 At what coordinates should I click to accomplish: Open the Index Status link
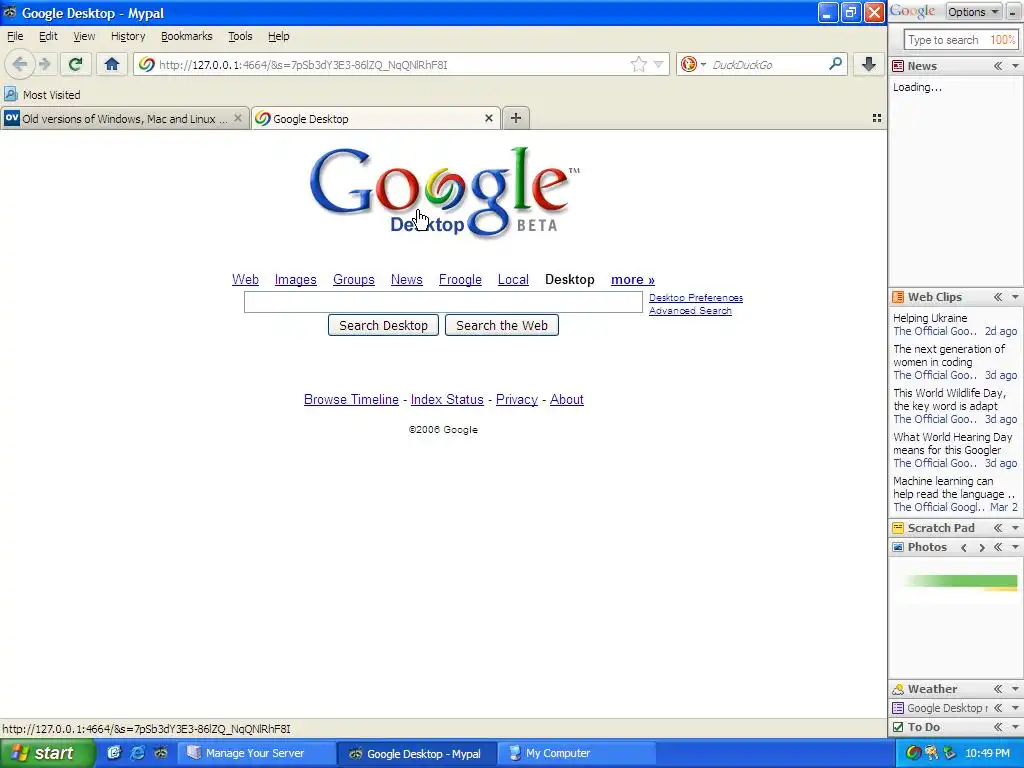tap(447, 399)
